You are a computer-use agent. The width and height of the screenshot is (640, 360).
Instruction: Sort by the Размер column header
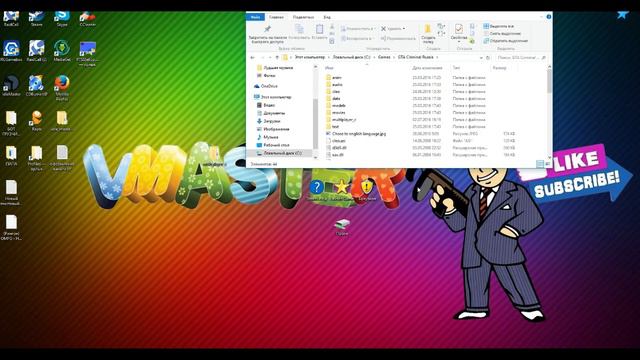(x=499, y=68)
